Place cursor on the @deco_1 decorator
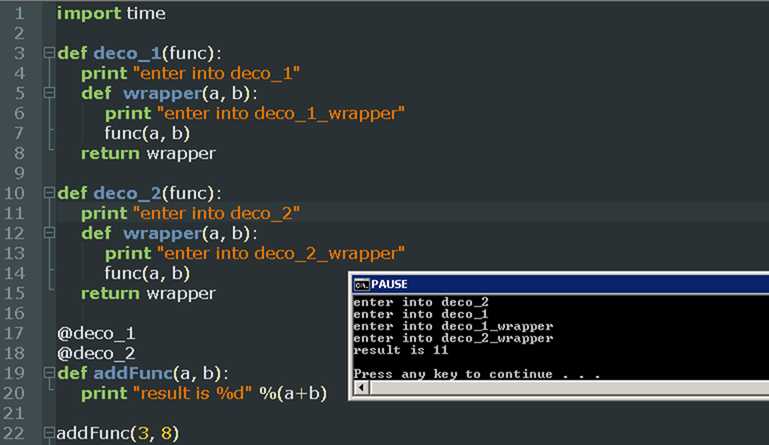This screenshot has height=445, width=769. coord(96,332)
